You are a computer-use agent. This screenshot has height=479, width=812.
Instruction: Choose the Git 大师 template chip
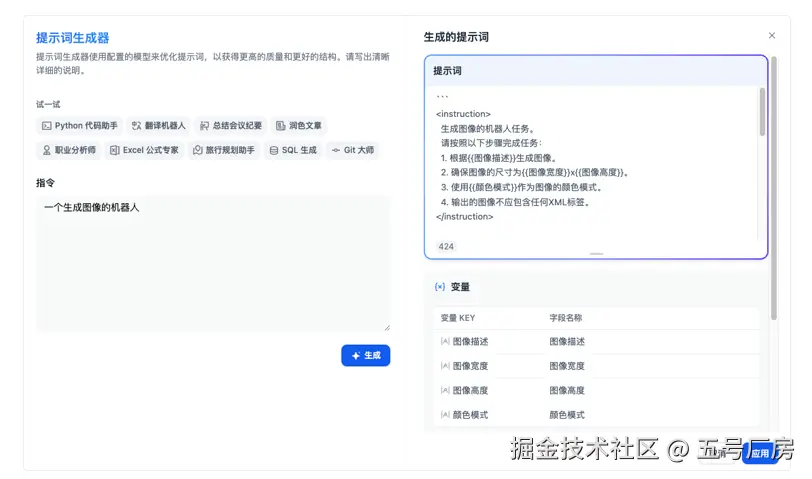pyautogui.click(x=353, y=150)
